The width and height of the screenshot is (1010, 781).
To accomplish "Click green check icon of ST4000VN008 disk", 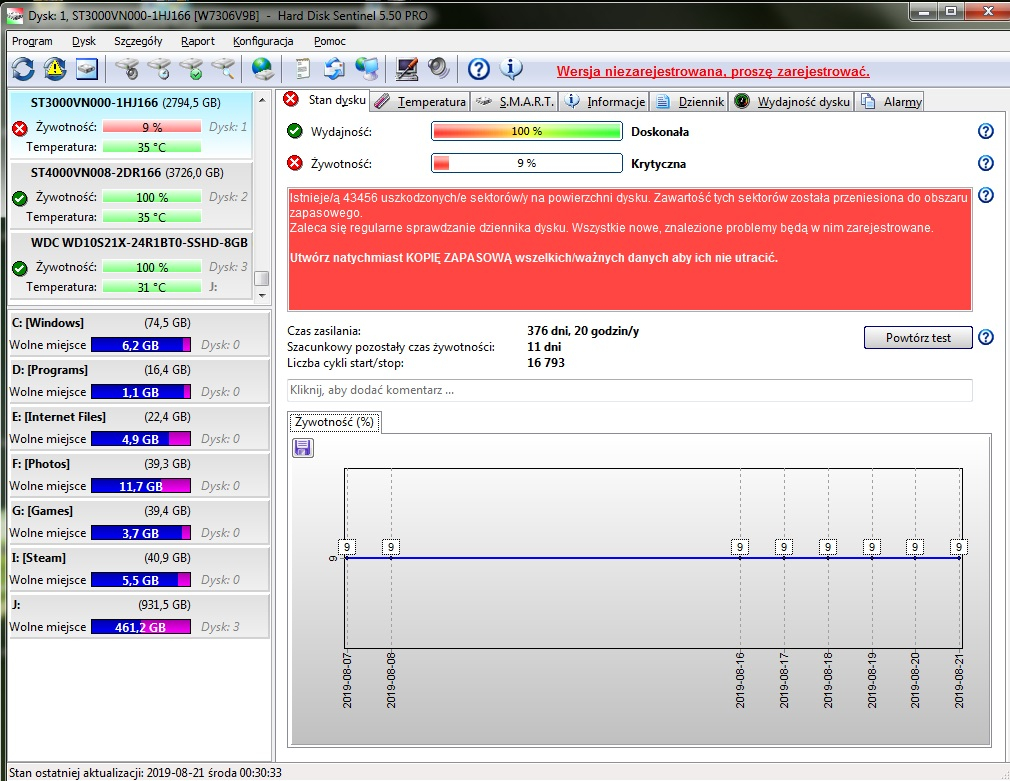I will tap(20, 198).
